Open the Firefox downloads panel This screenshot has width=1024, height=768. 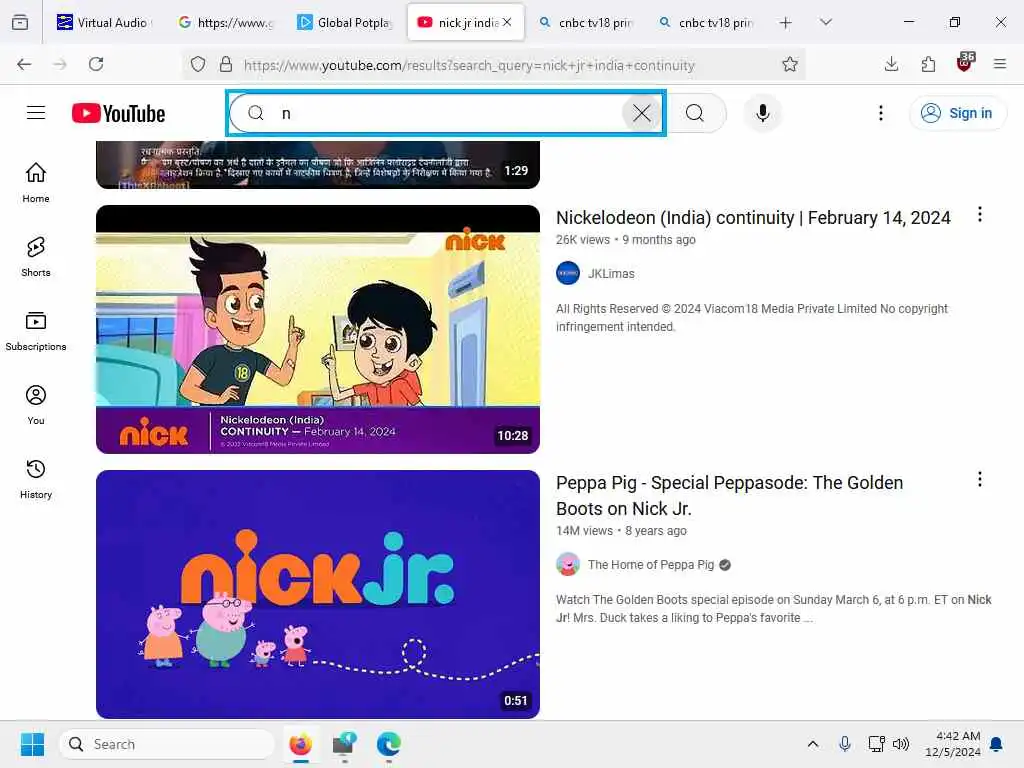(891, 64)
